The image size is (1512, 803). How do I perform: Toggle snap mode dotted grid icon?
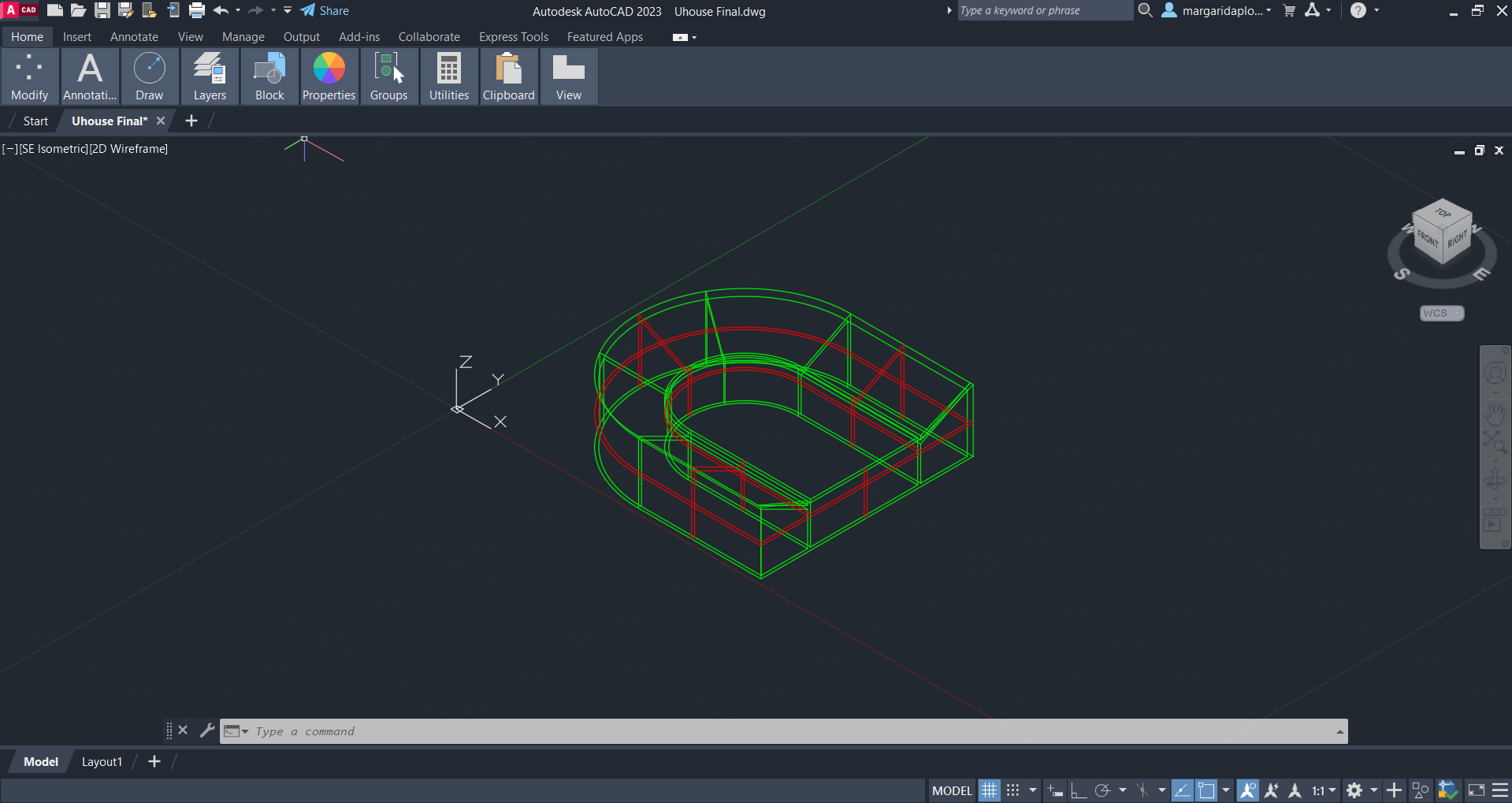1013,790
